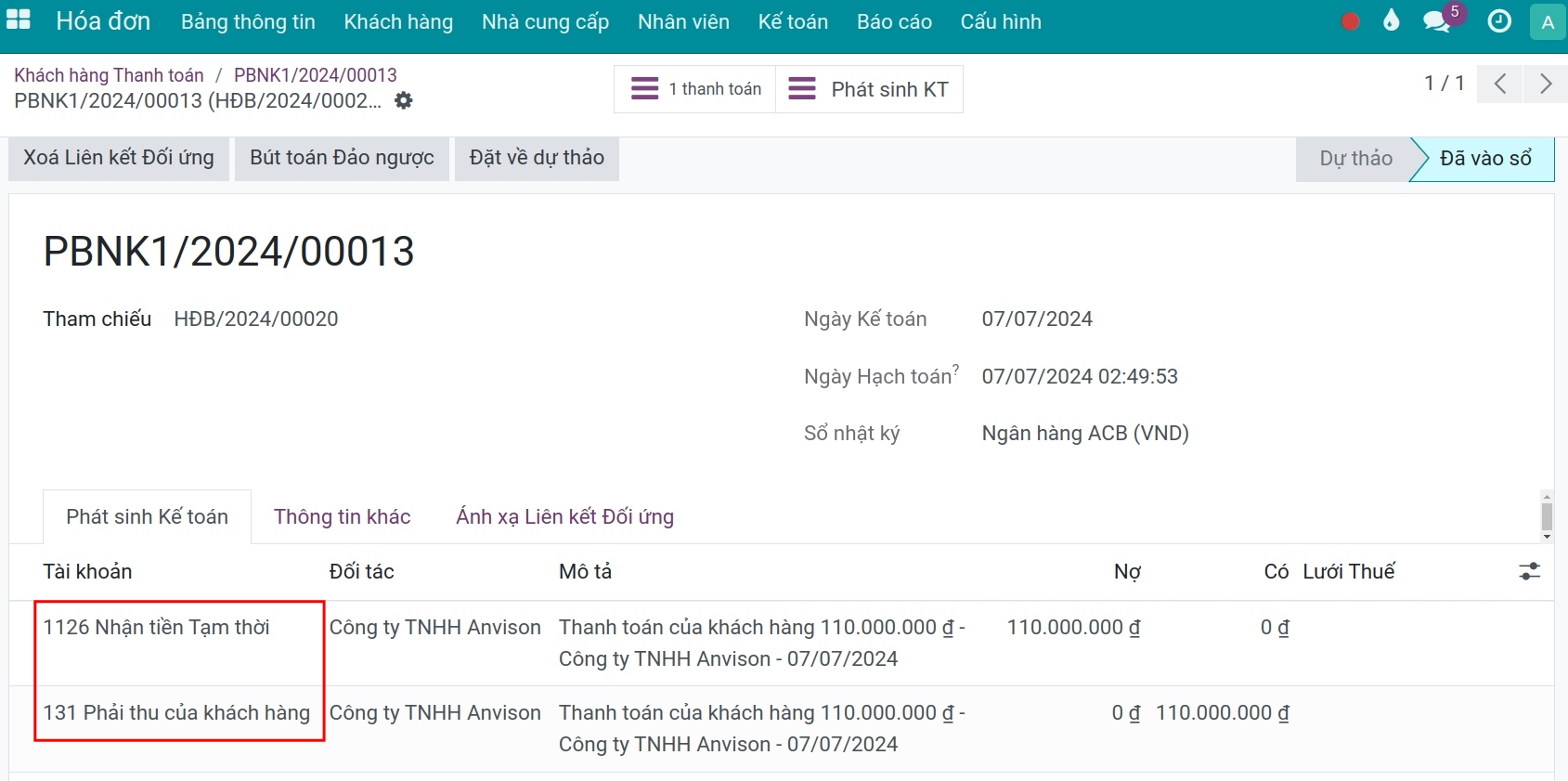Open Báo cáo menu

pyautogui.click(x=894, y=21)
